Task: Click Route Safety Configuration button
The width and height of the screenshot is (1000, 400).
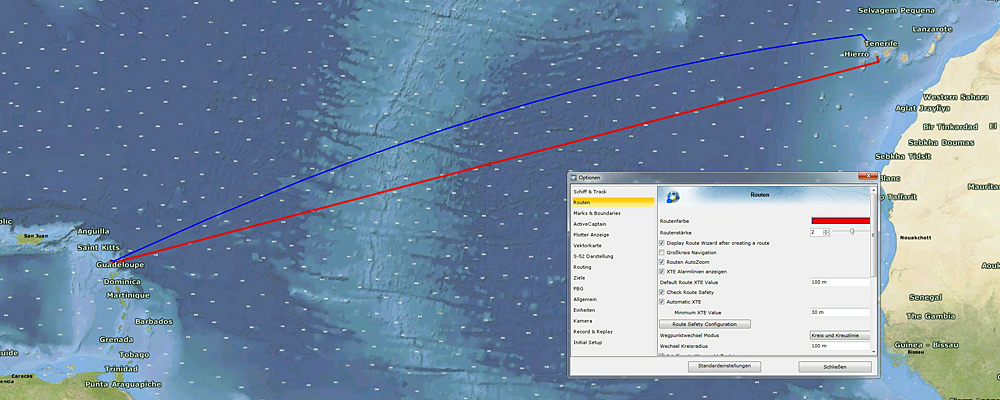Action: point(704,324)
